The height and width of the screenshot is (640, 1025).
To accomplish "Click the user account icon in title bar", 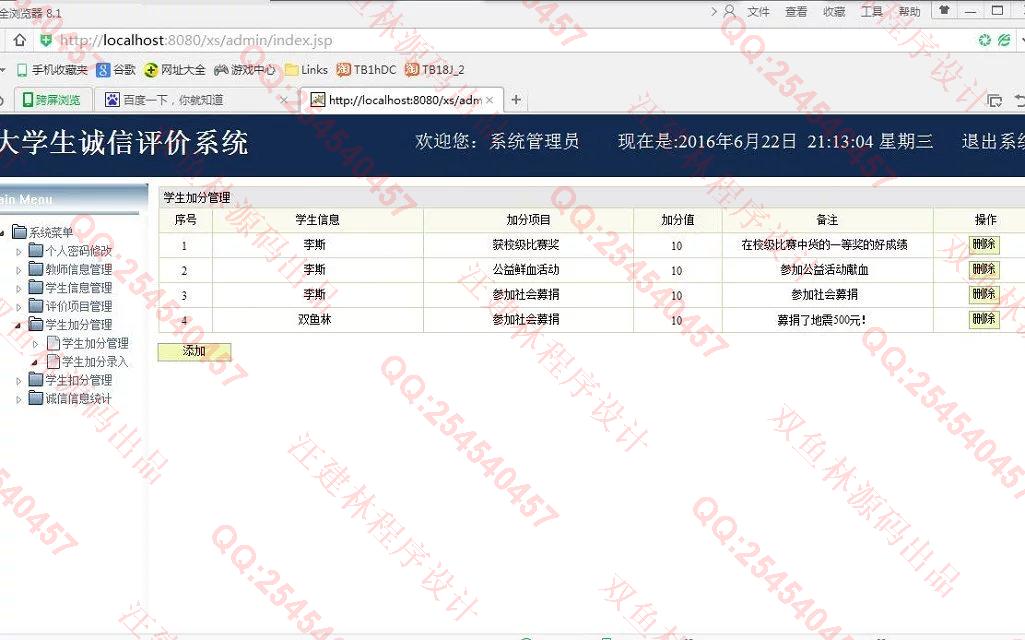I will coord(730,11).
